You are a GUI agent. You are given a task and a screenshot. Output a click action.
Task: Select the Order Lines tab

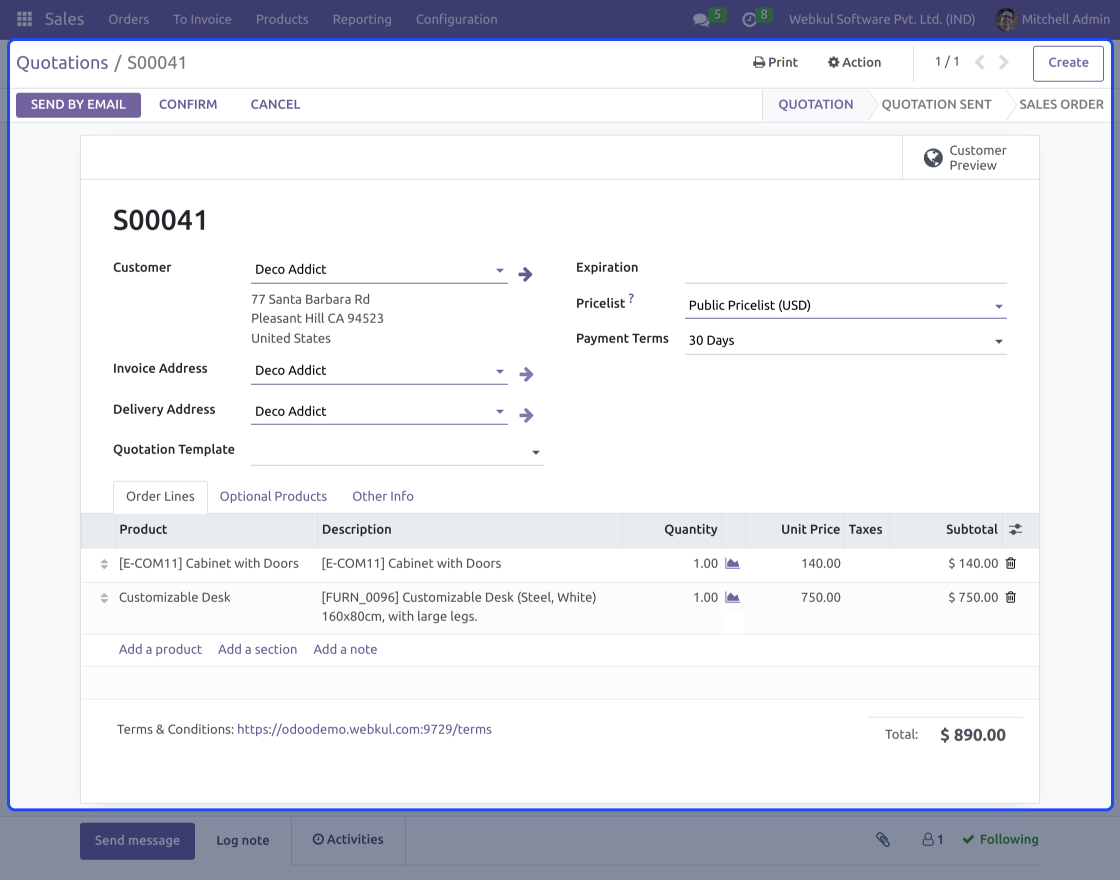[x=160, y=496]
